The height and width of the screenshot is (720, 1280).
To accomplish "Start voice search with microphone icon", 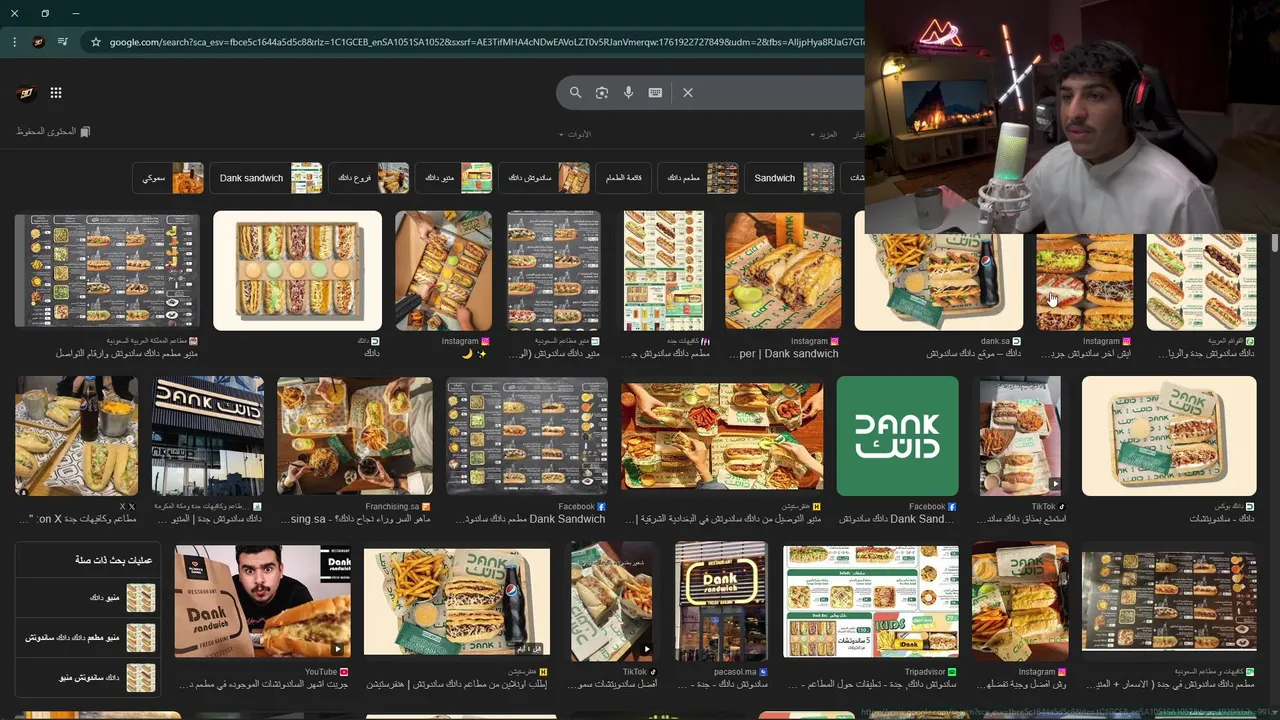I will click(628, 92).
